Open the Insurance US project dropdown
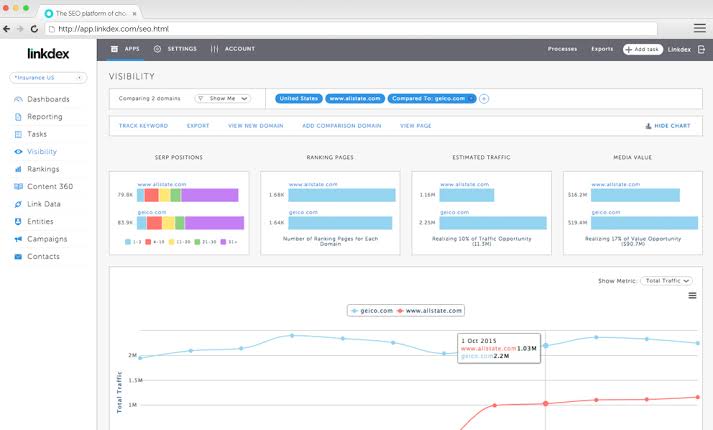This screenshot has width=713, height=430. pos(48,78)
